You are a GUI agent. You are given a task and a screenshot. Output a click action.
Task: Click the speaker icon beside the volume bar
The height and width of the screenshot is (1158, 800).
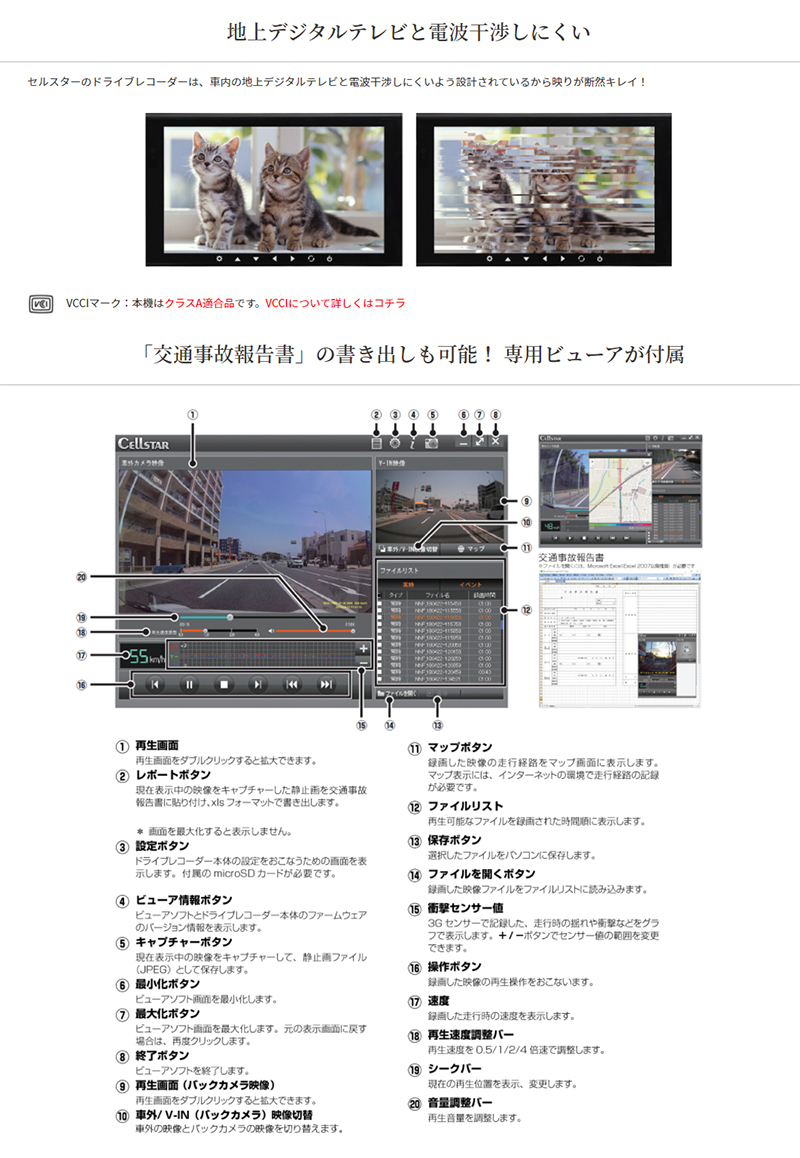click(272, 631)
